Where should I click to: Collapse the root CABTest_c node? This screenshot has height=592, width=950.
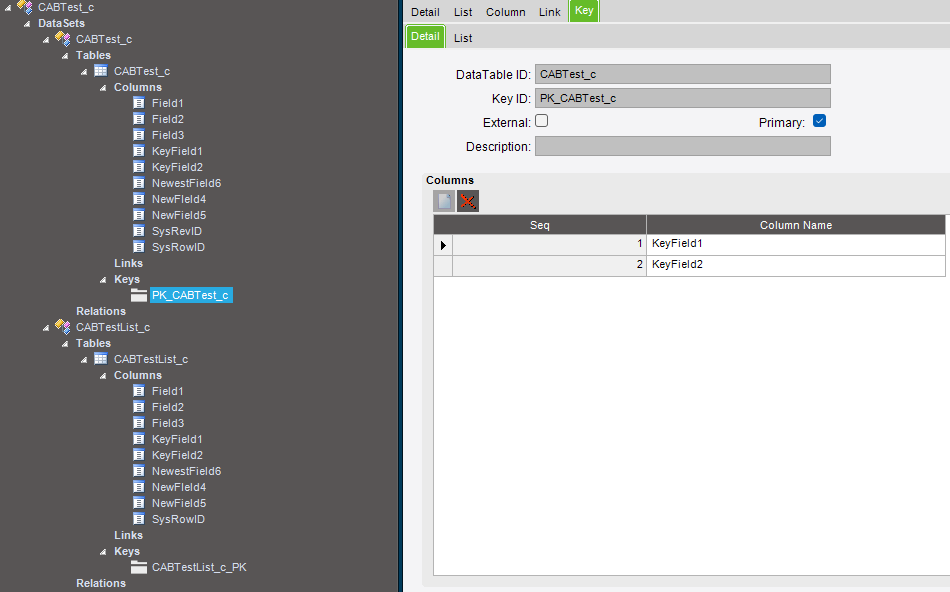[x=8, y=8]
